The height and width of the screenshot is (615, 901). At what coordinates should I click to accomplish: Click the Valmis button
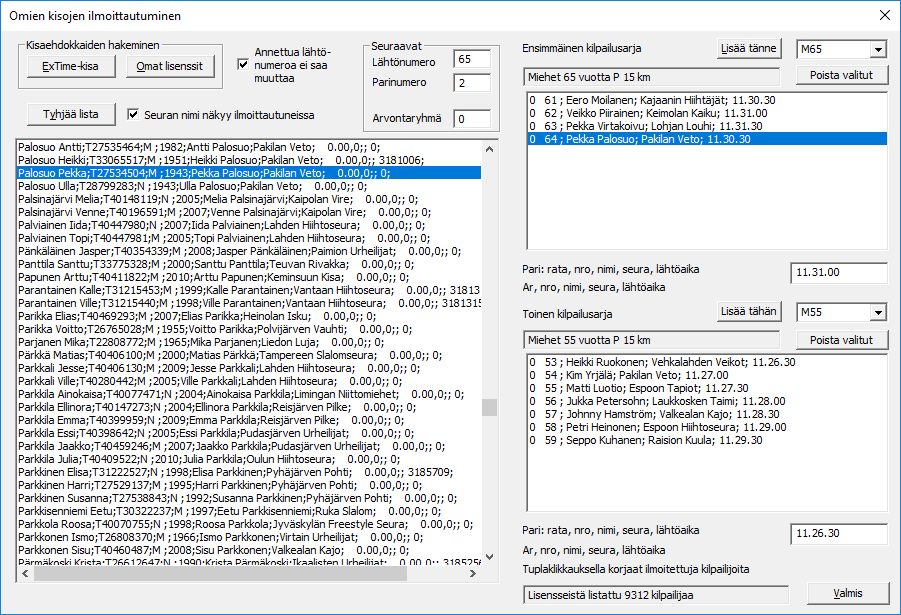848,594
